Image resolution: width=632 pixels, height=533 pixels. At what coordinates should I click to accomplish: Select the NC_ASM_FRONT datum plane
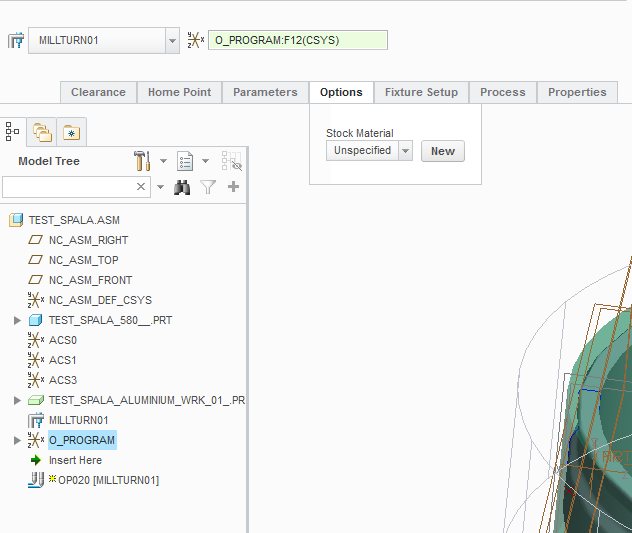90,280
